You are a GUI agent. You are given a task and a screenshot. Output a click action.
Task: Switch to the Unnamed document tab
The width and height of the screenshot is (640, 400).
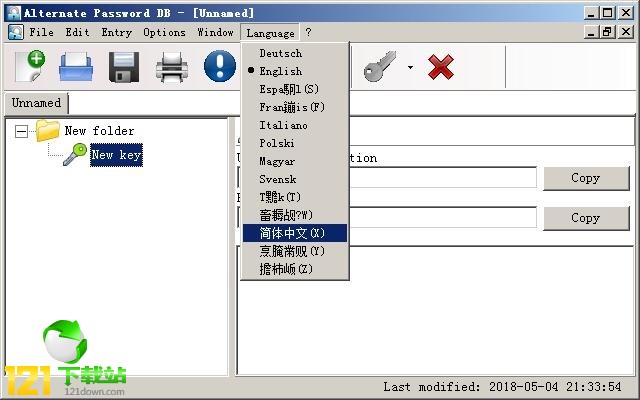coord(36,103)
